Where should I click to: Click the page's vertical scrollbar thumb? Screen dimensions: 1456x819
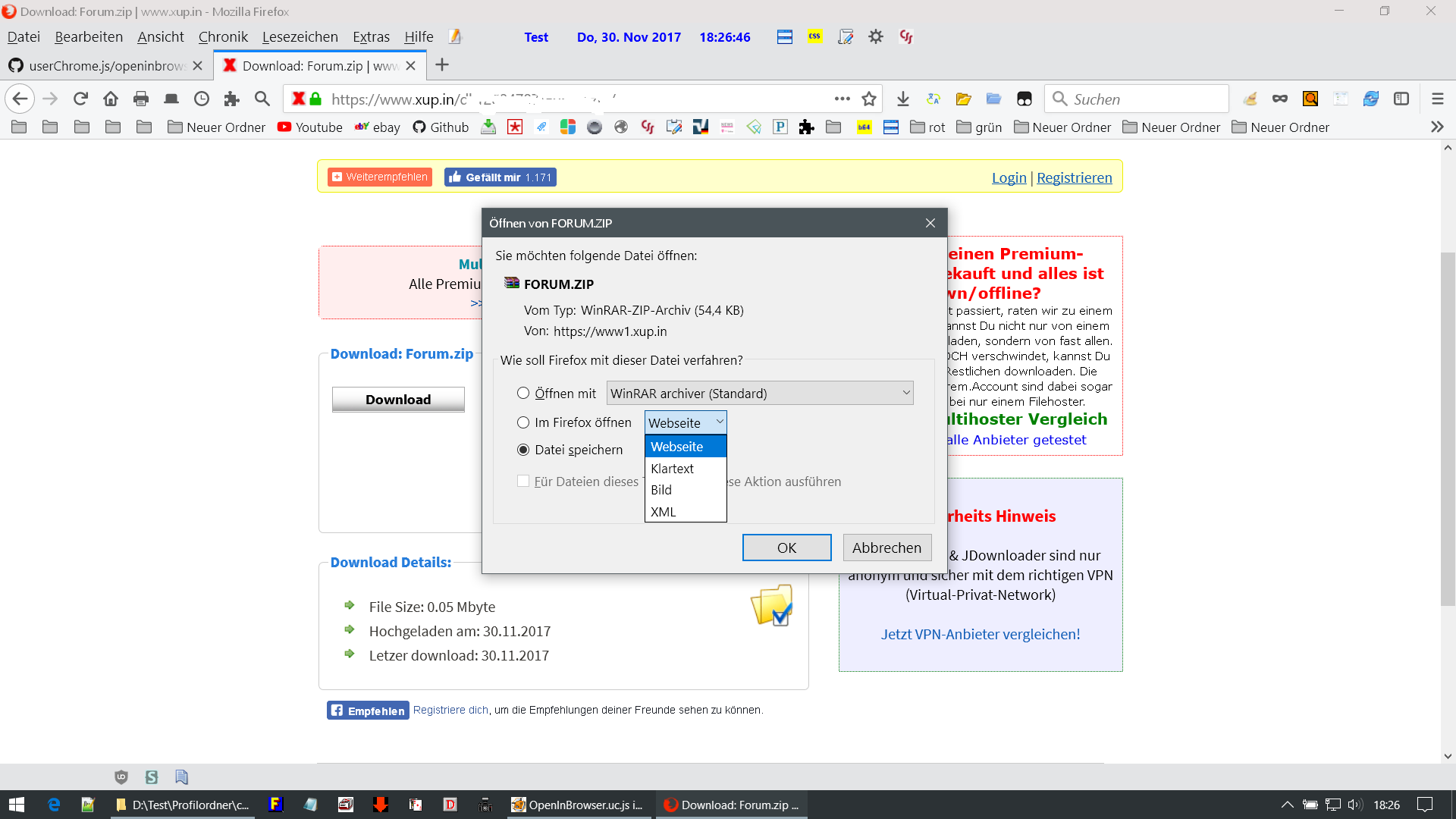pos(1448,428)
